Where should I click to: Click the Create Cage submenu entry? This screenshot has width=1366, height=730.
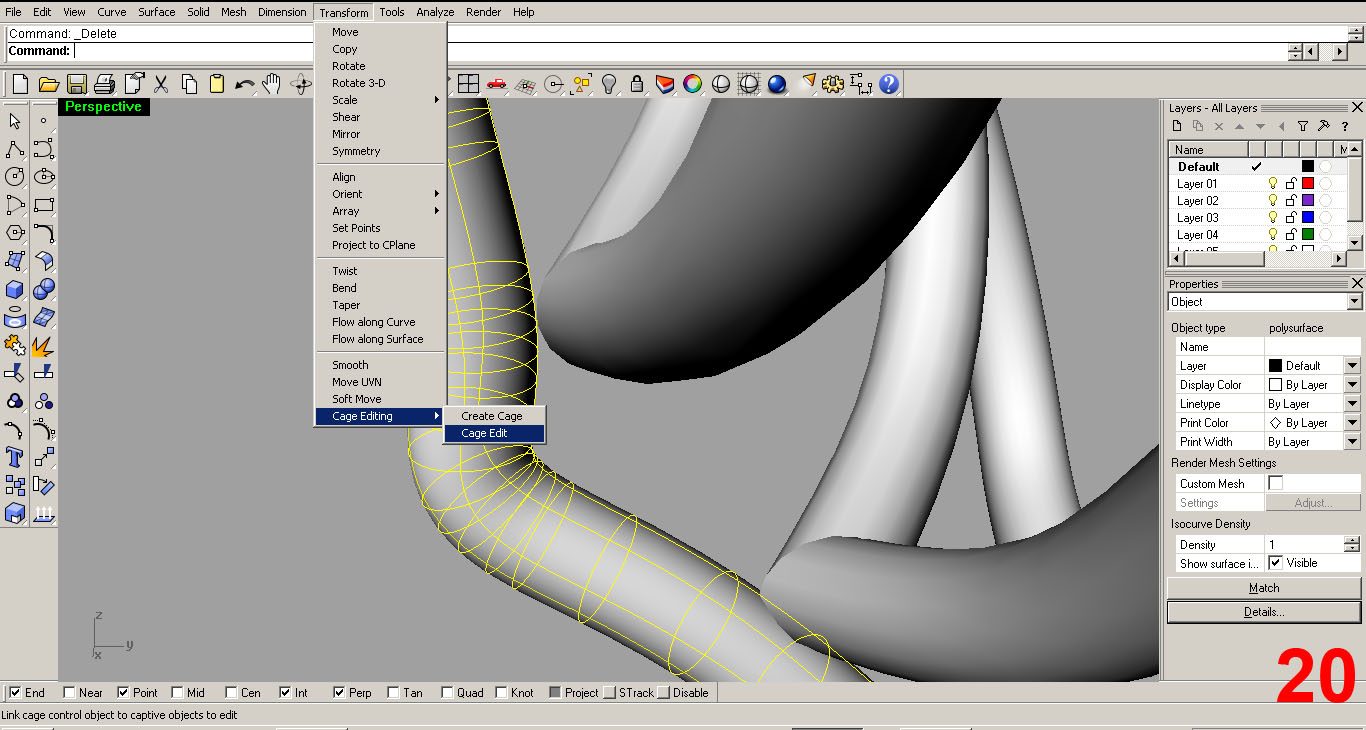[x=494, y=416]
